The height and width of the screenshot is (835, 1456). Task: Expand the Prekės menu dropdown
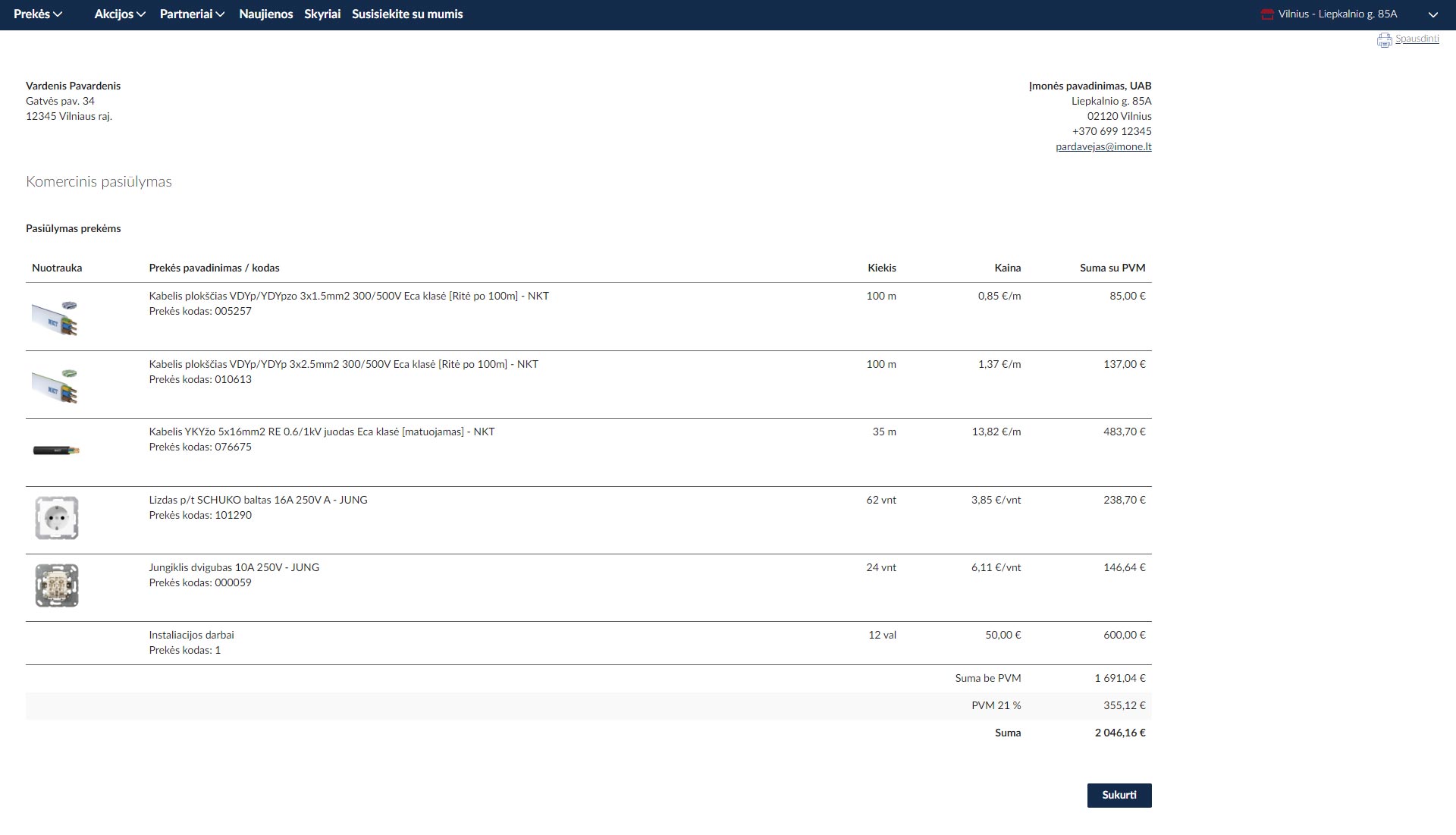pyautogui.click(x=38, y=14)
